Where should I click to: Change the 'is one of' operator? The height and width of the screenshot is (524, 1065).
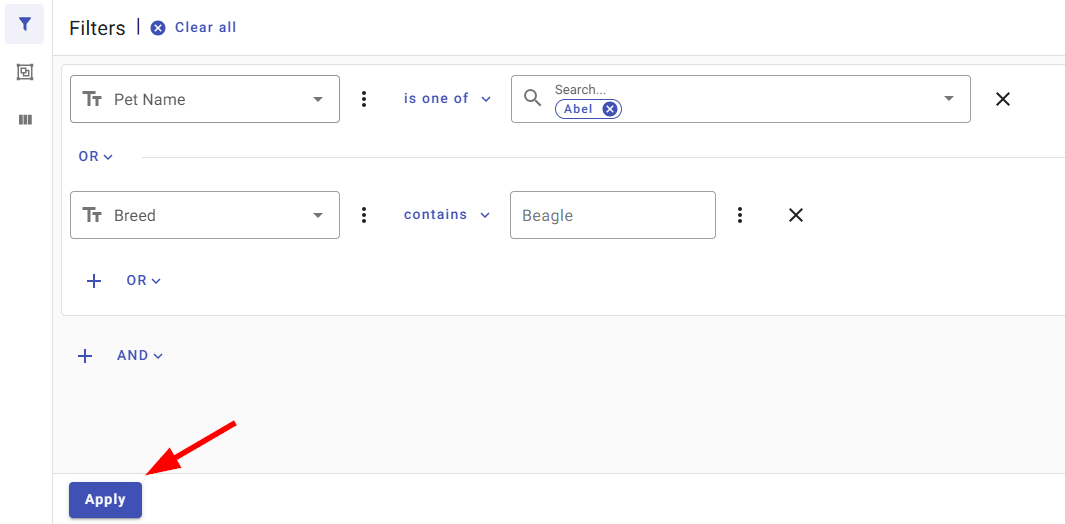click(x=447, y=99)
